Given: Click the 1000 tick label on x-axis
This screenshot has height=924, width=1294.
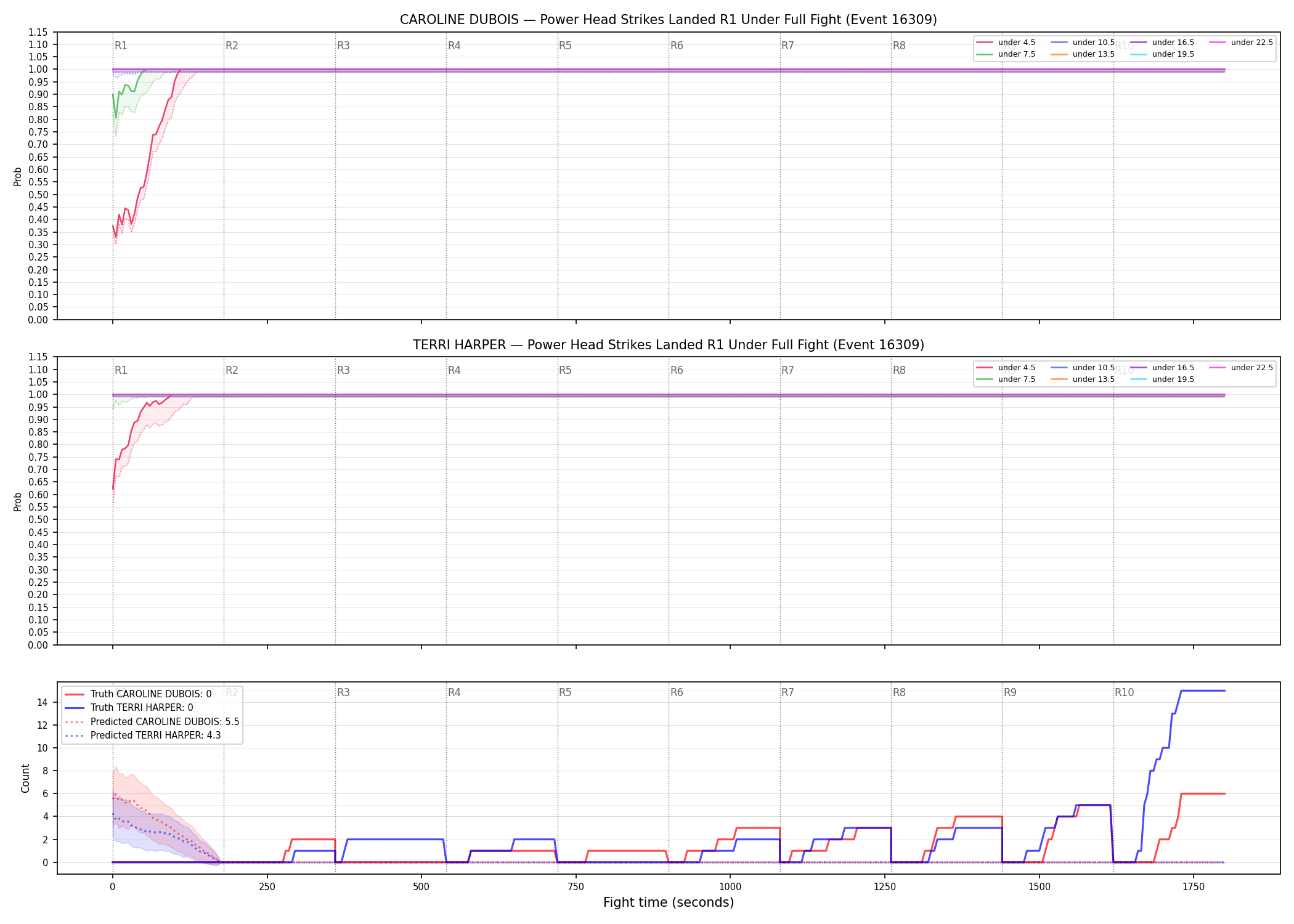Looking at the screenshot, I should [x=730, y=887].
